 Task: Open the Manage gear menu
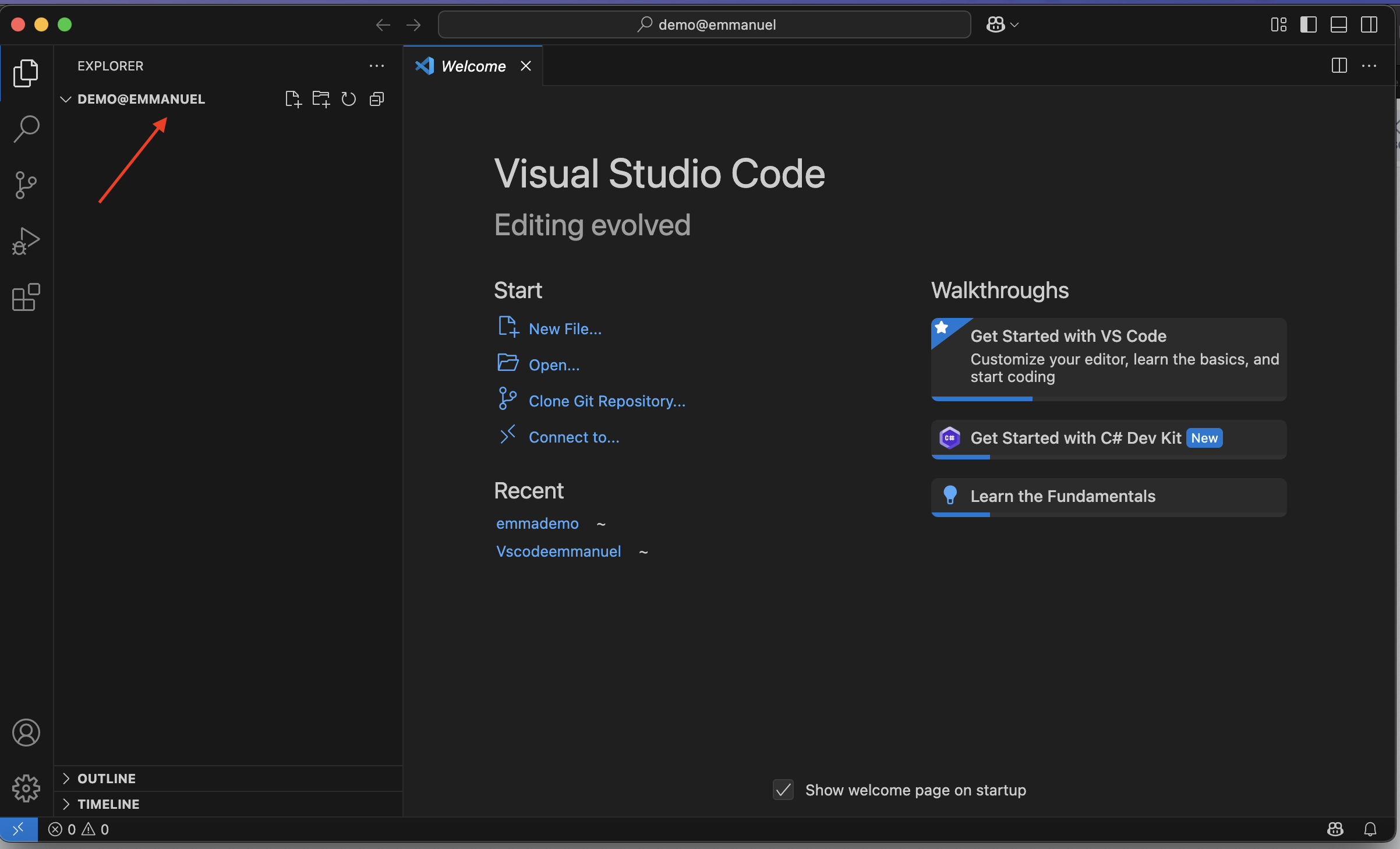pos(26,788)
